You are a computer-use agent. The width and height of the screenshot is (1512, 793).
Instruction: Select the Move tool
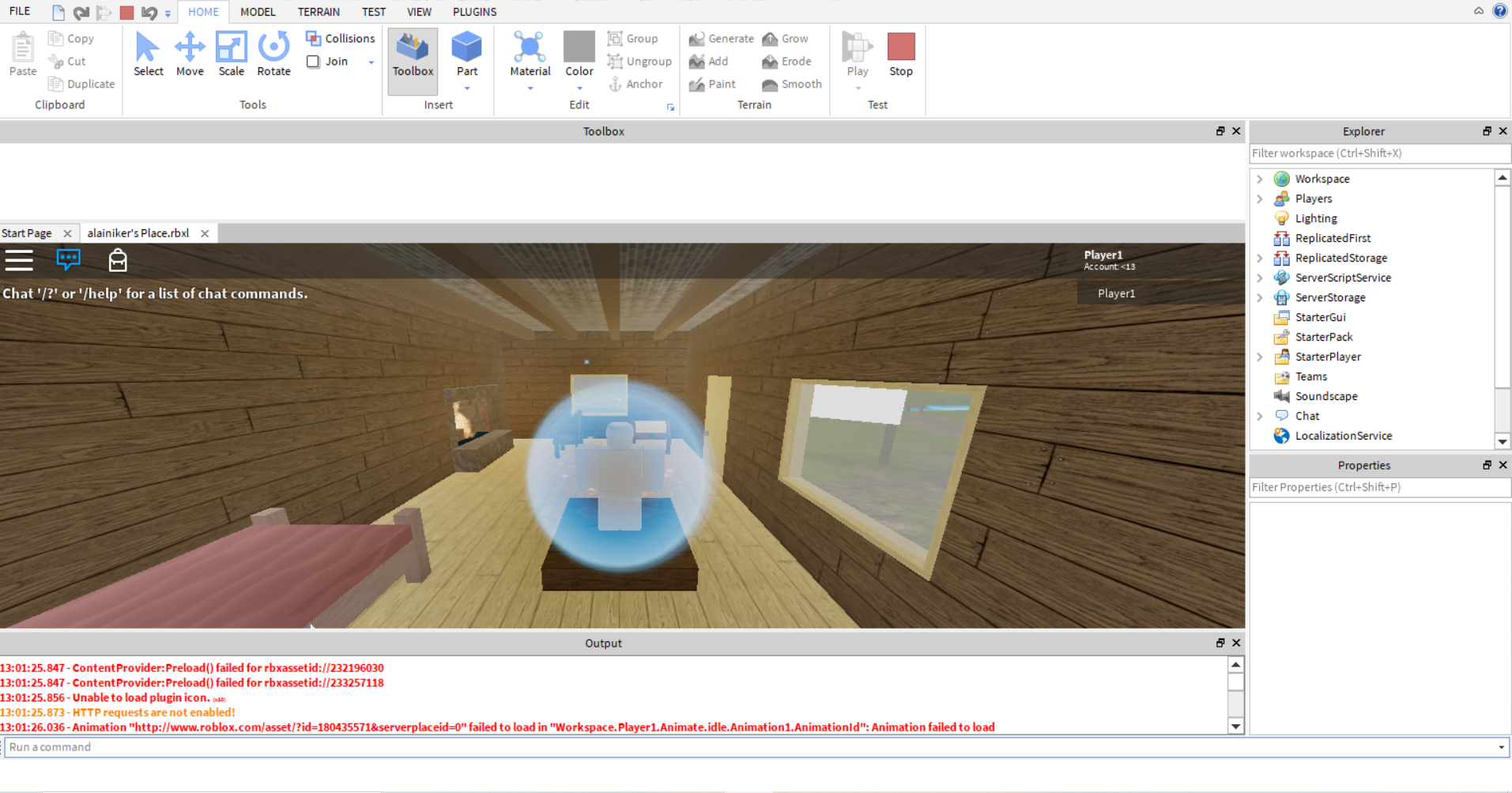point(190,54)
